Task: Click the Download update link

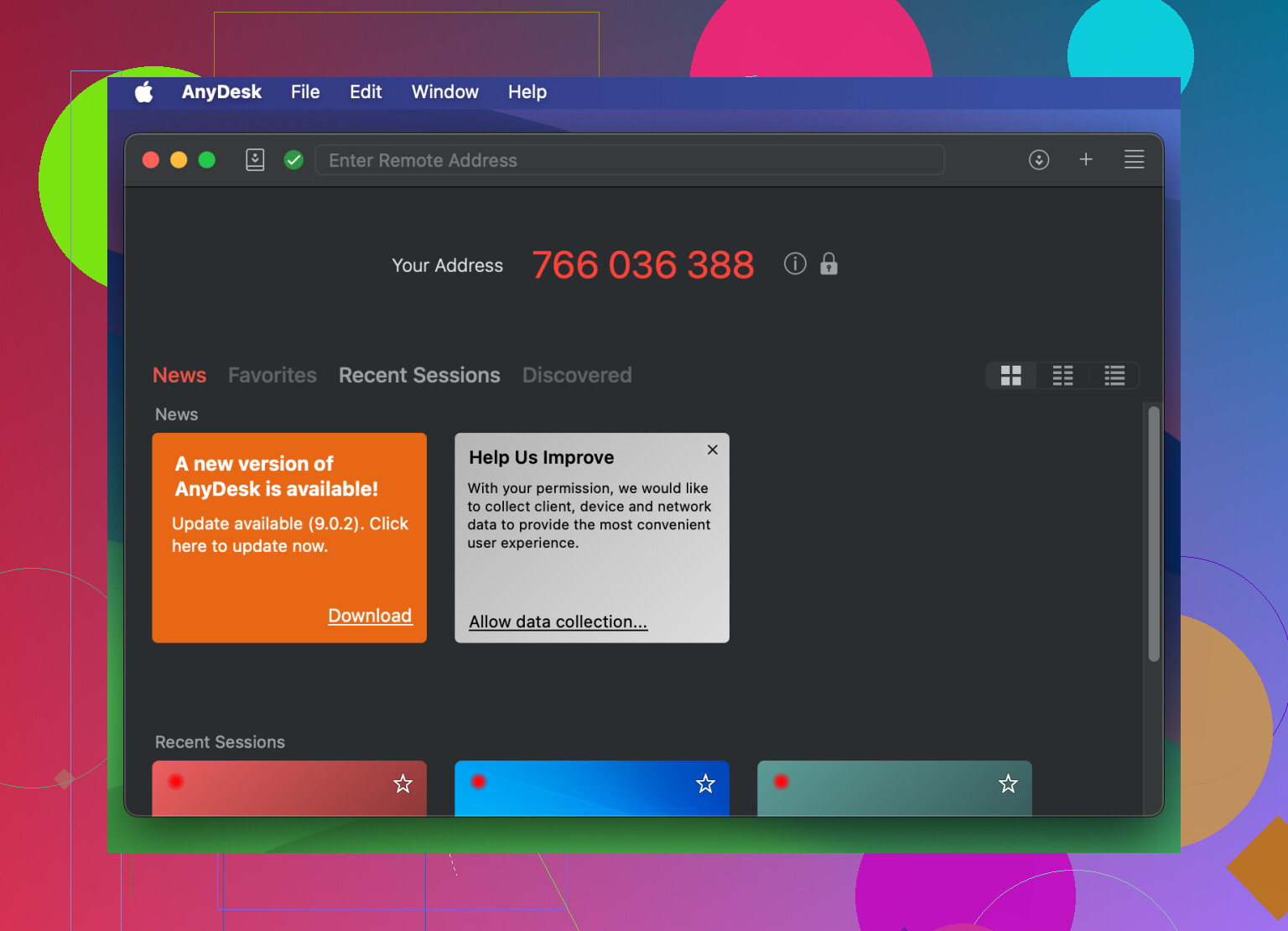Action: tap(370, 616)
